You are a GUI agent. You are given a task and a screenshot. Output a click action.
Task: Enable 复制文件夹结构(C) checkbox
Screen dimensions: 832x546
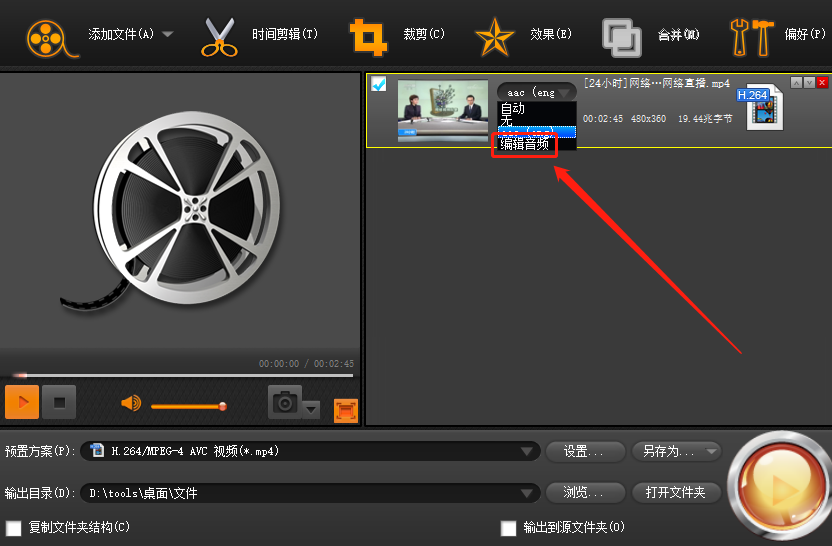click(x=14, y=528)
